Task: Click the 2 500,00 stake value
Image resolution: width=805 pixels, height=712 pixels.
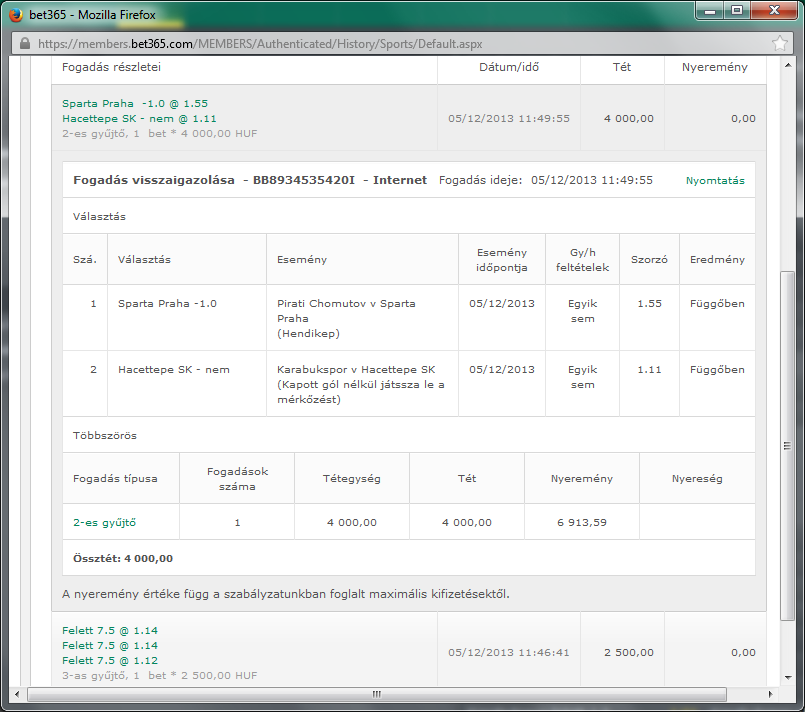Action: (x=629, y=652)
